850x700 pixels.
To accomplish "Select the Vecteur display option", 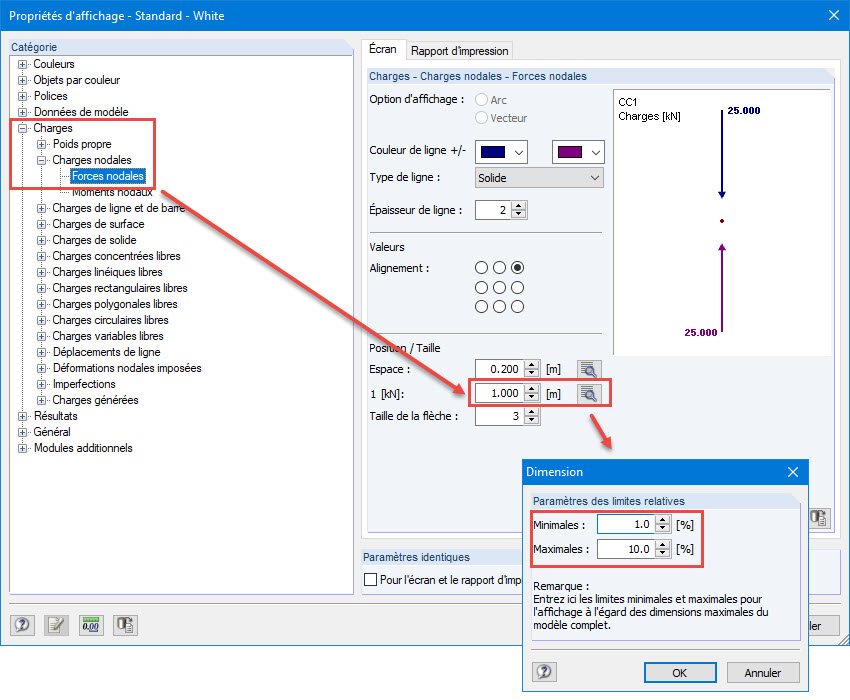I will [x=481, y=118].
